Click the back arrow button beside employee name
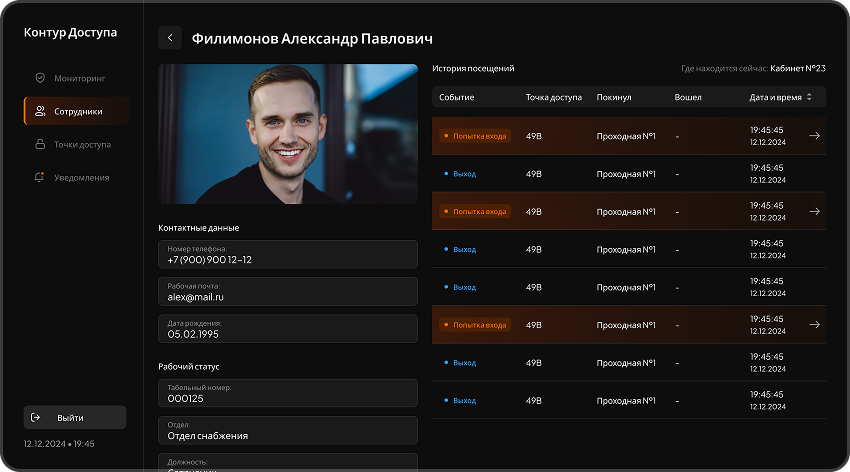This screenshot has width=850, height=472. coord(170,38)
